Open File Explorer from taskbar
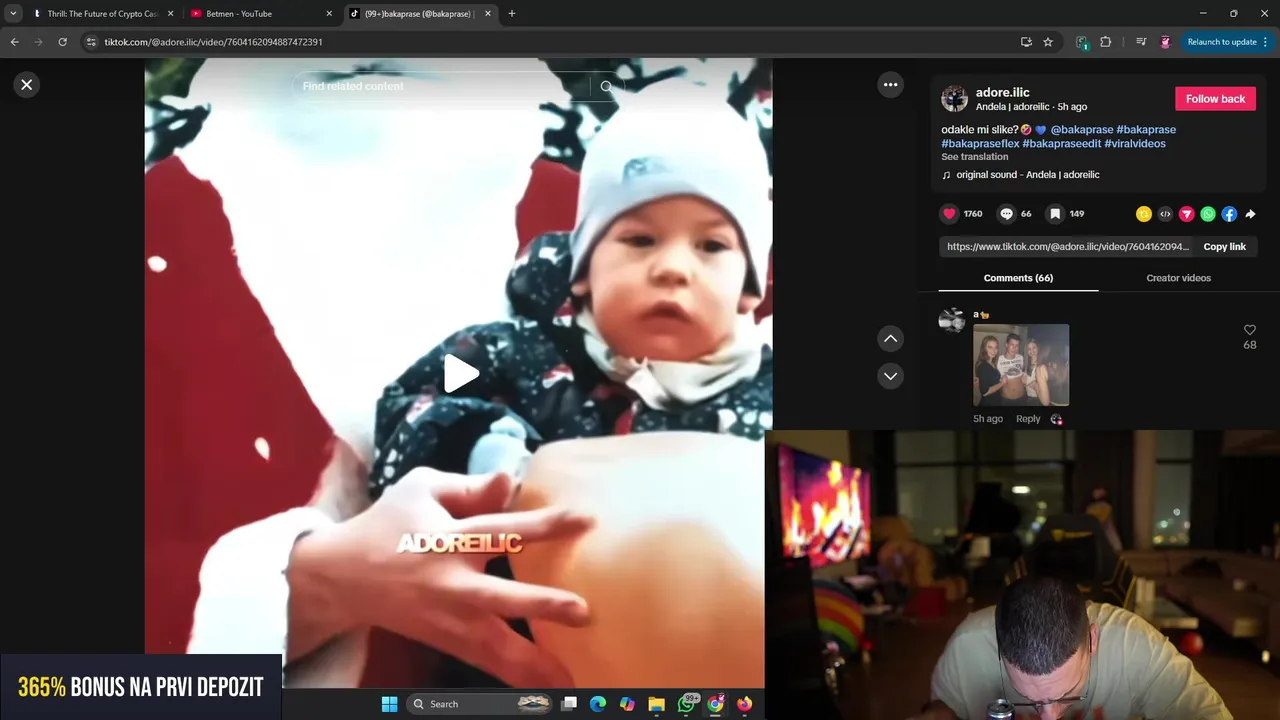 (656, 704)
